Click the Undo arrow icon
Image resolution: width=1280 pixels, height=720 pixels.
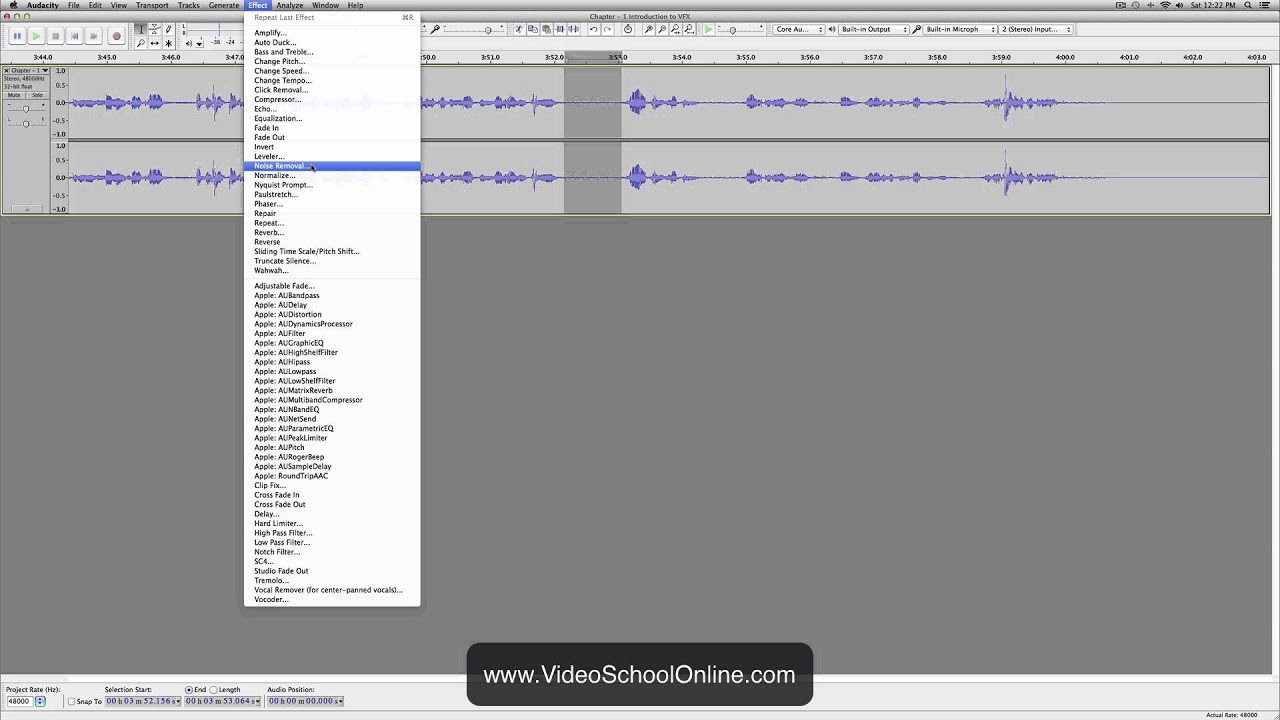coord(594,29)
